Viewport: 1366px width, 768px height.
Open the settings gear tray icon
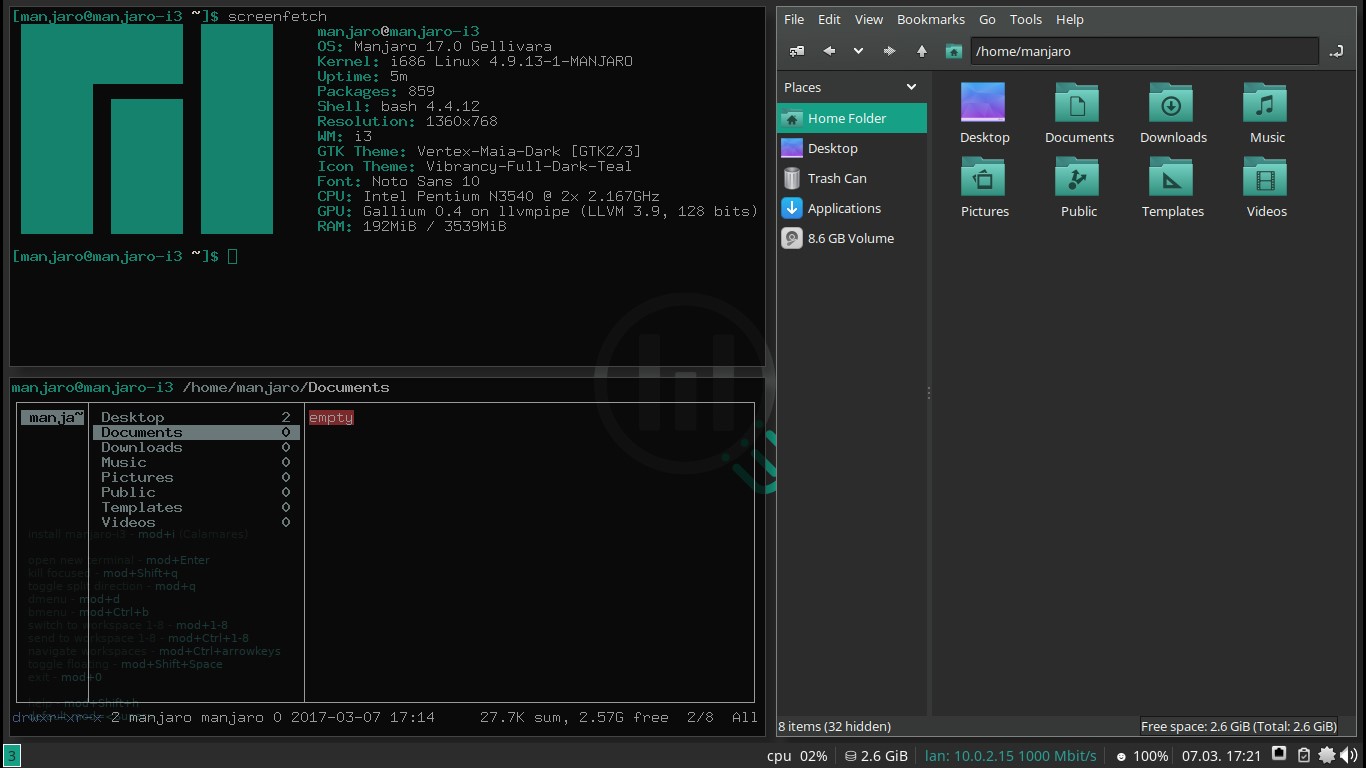pos(1327,755)
